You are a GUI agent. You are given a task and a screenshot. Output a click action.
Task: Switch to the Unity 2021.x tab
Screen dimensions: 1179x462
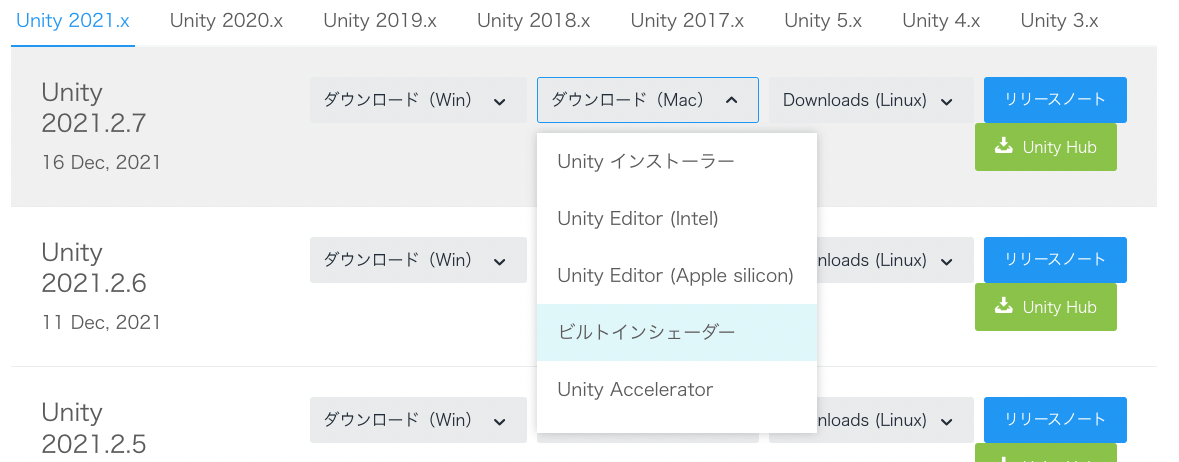coord(73,21)
